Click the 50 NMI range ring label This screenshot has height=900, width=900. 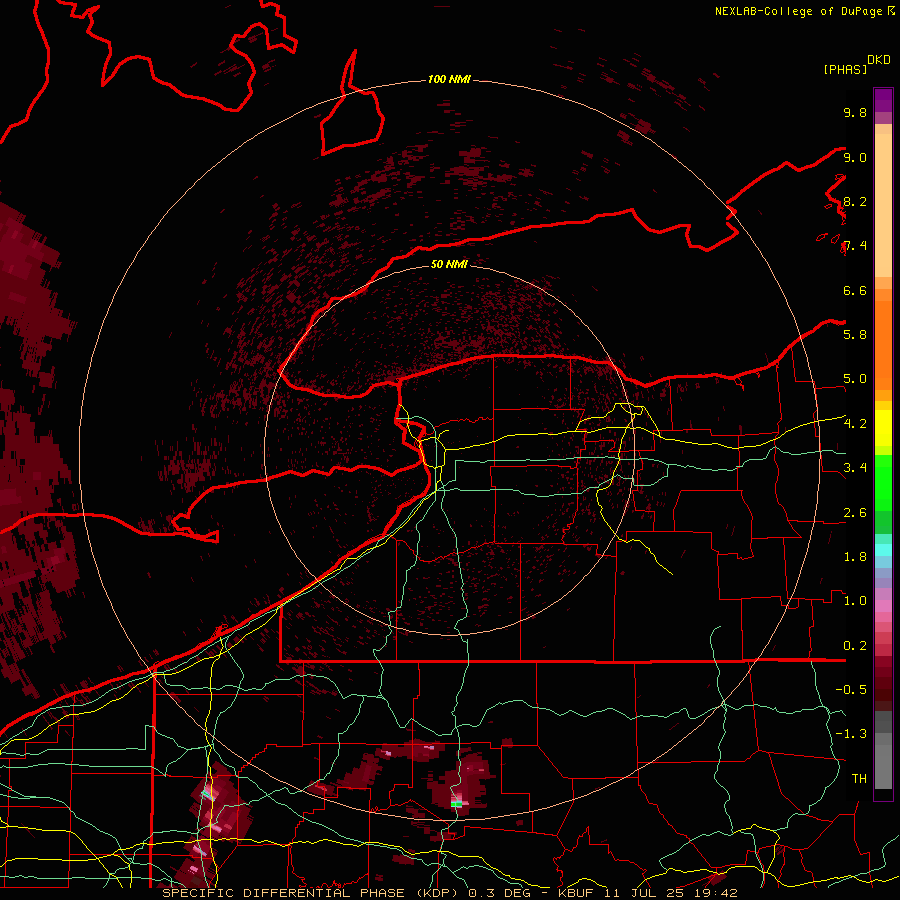449,264
